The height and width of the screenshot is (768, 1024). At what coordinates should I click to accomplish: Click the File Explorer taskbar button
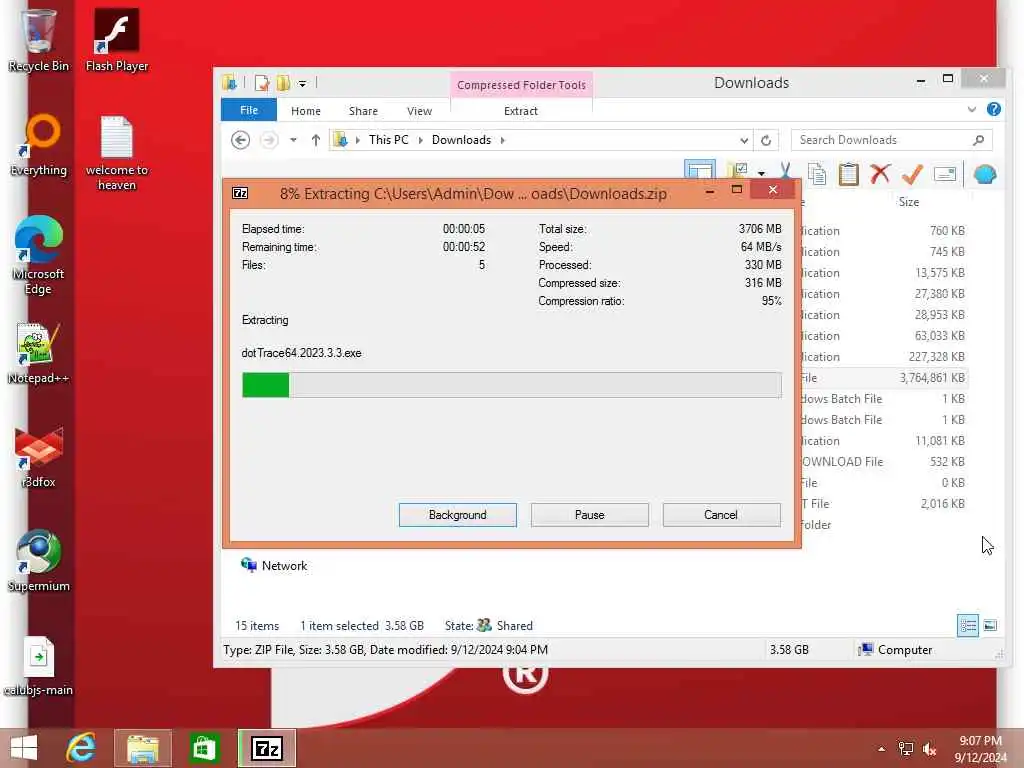click(143, 748)
